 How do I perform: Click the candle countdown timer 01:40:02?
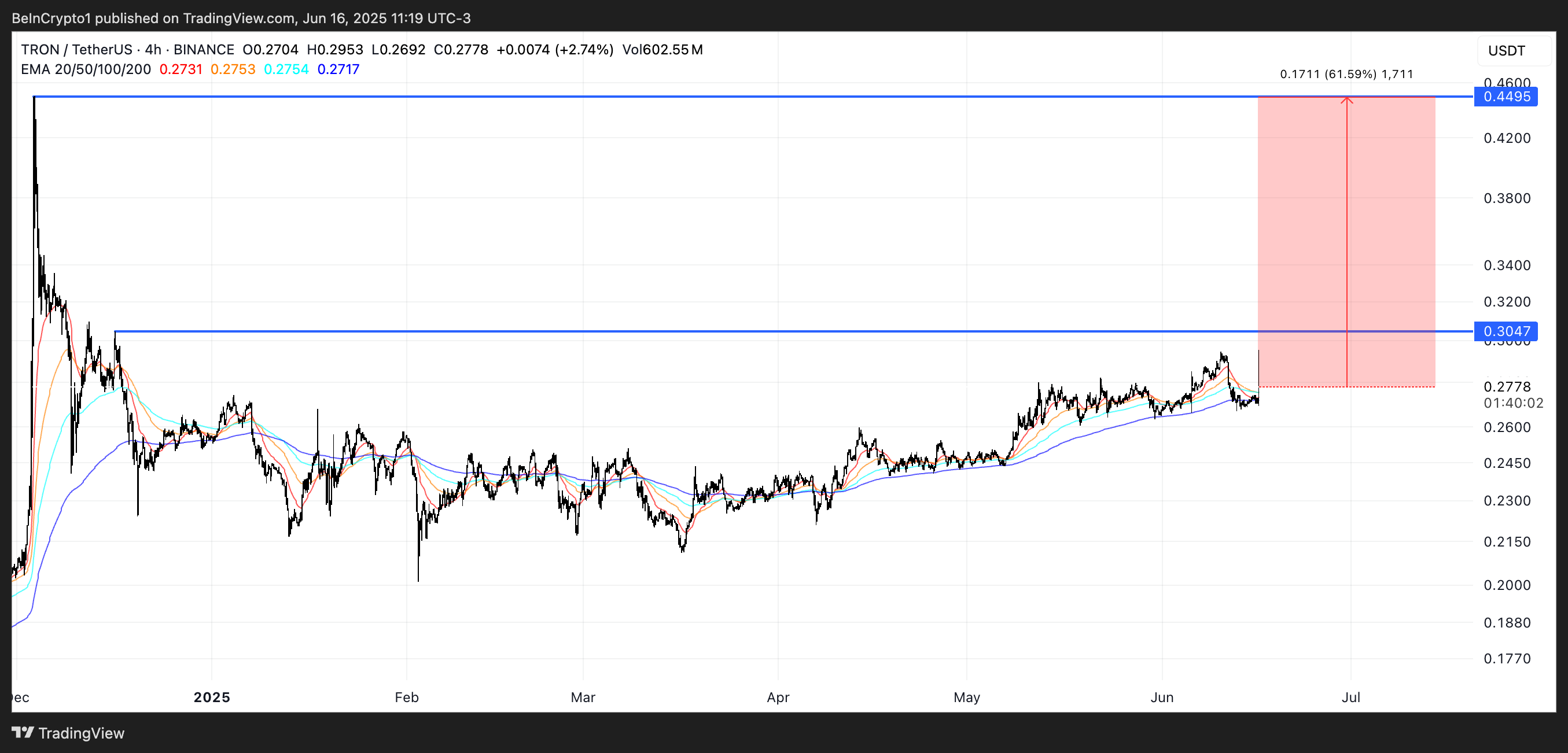[1512, 403]
